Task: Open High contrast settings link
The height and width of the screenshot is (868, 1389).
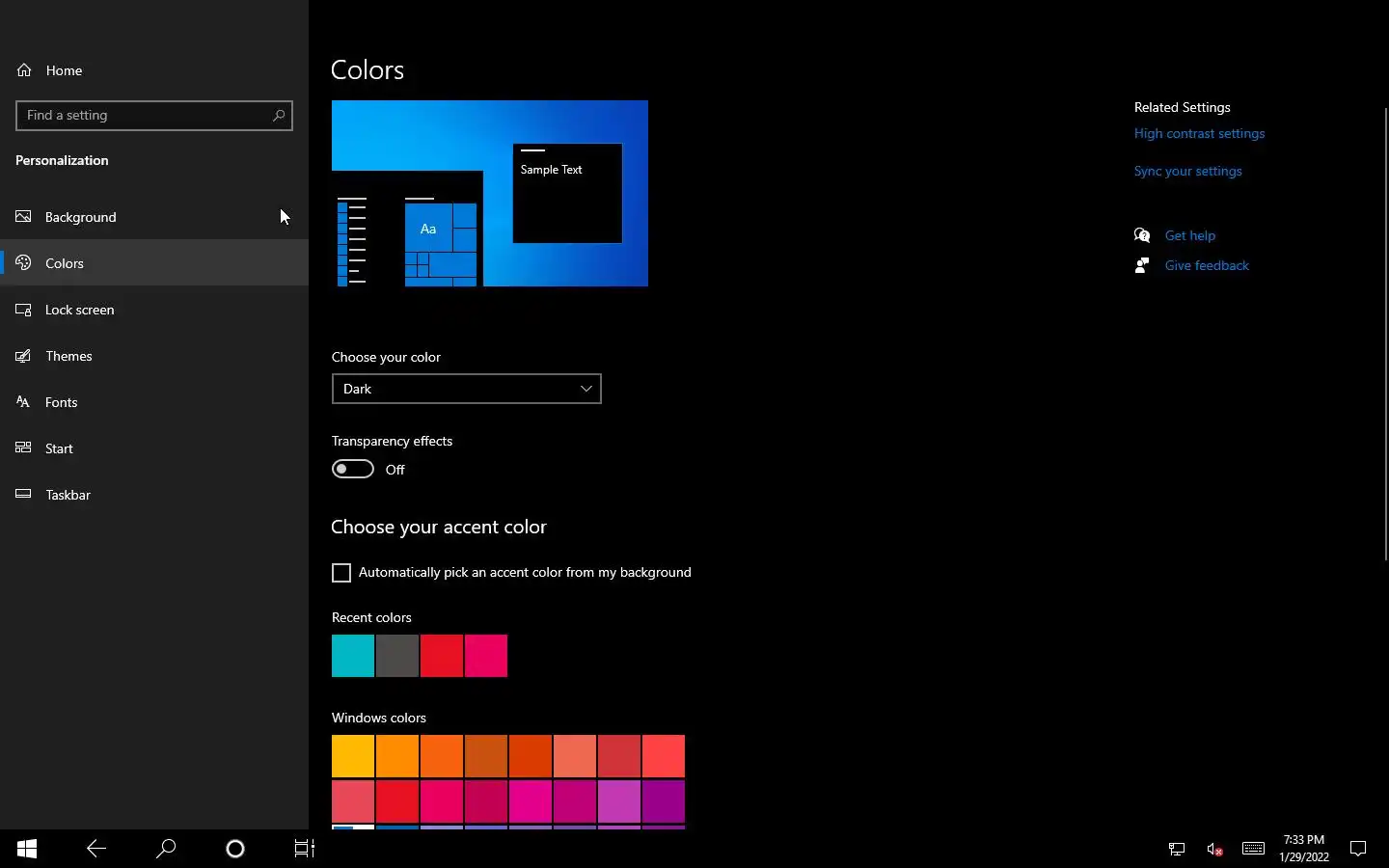Action: (x=1199, y=134)
